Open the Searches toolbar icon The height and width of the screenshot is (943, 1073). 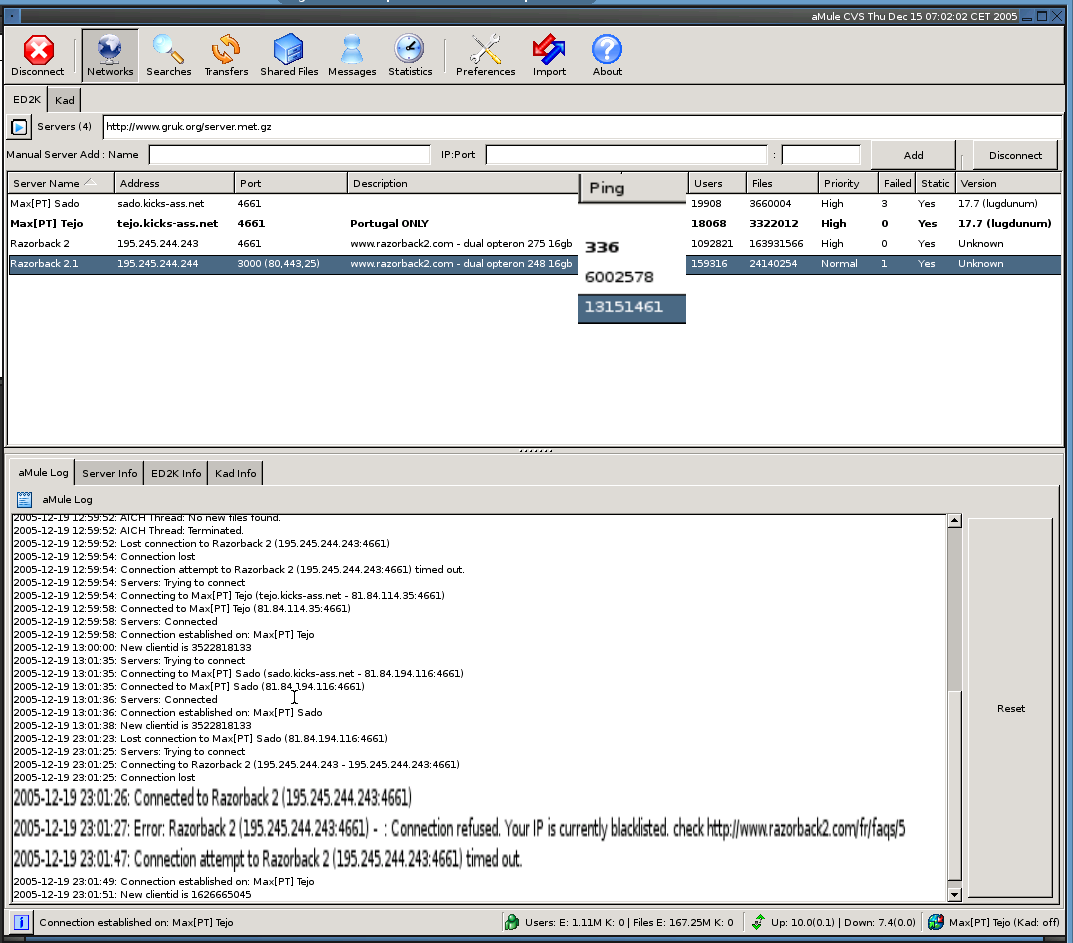tap(168, 55)
